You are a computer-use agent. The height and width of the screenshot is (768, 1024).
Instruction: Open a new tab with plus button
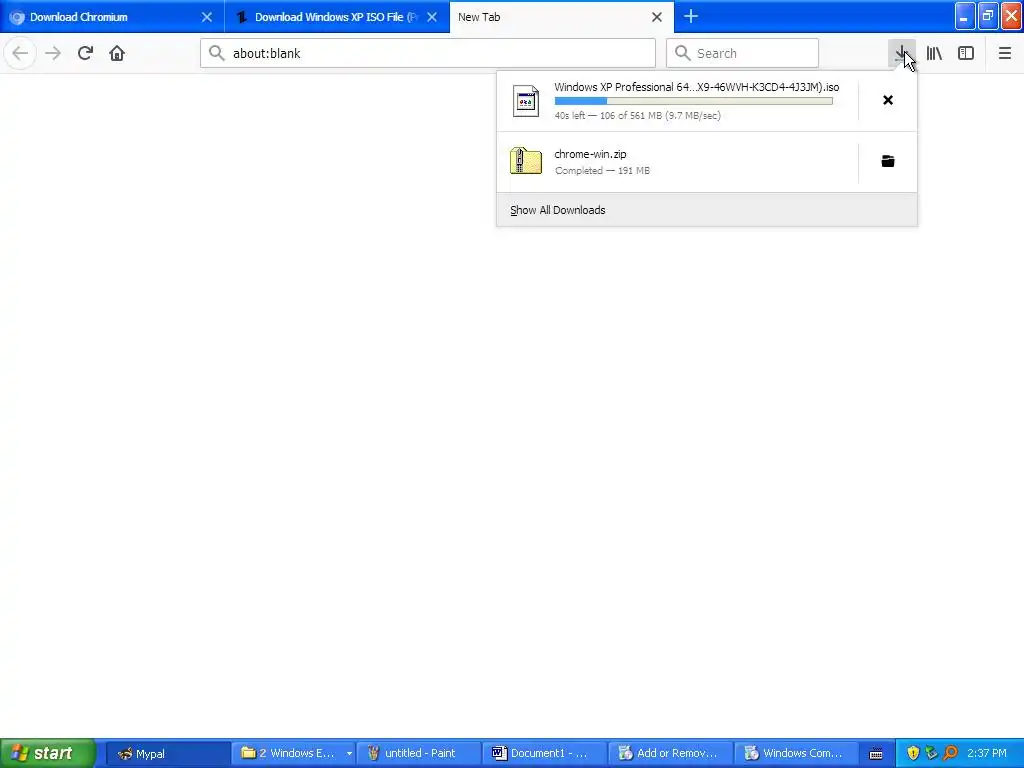click(x=690, y=16)
